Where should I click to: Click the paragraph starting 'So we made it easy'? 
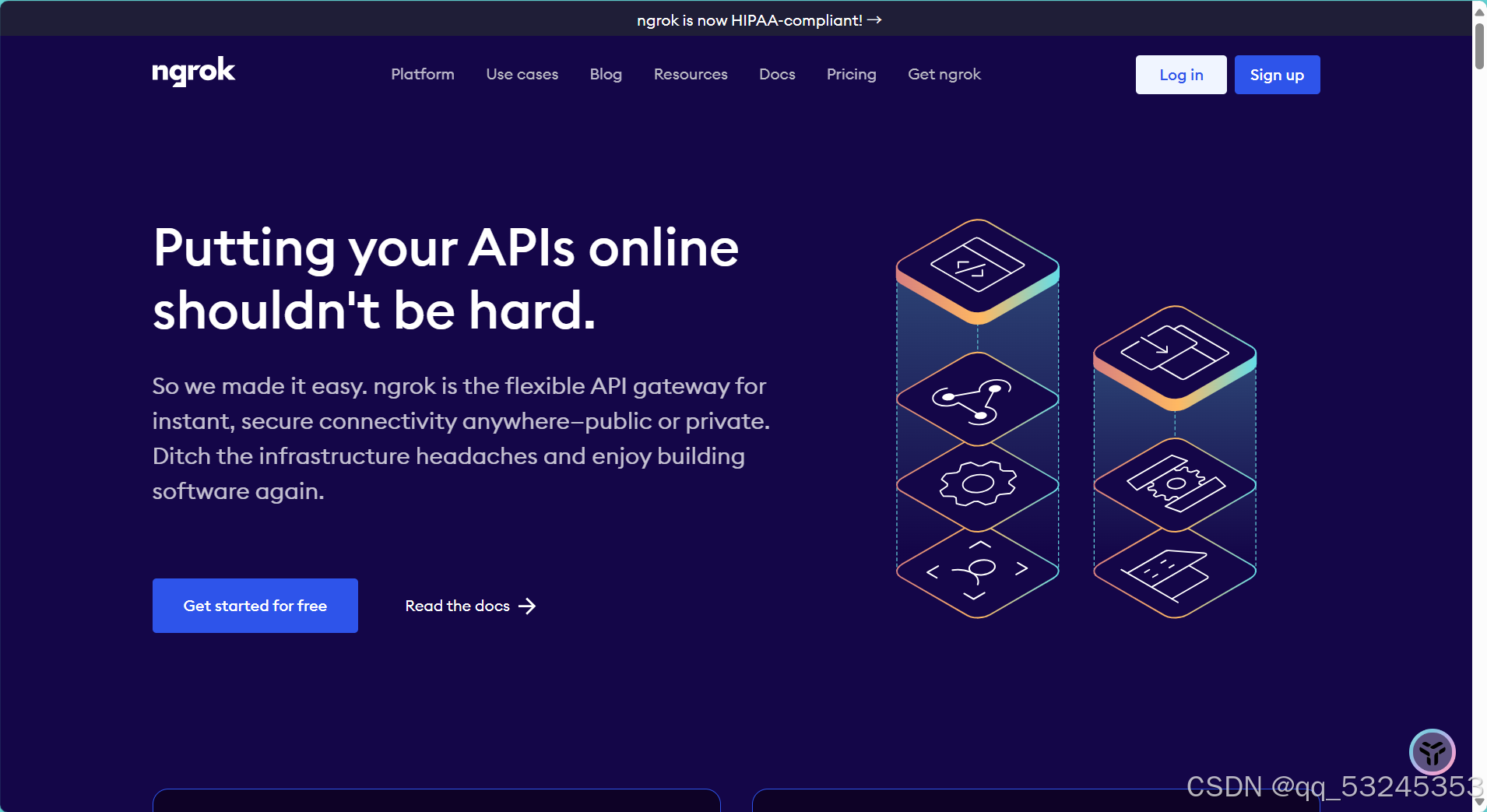[461, 438]
